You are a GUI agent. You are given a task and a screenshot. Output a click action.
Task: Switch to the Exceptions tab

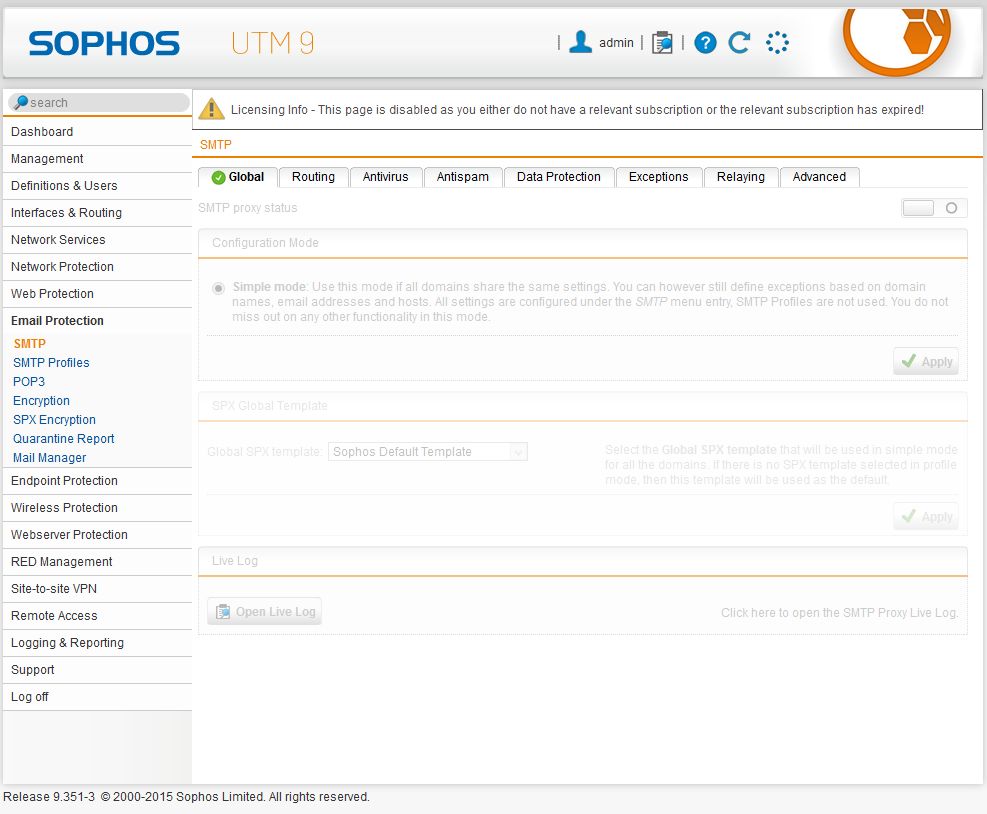pyautogui.click(x=658, y=177)
